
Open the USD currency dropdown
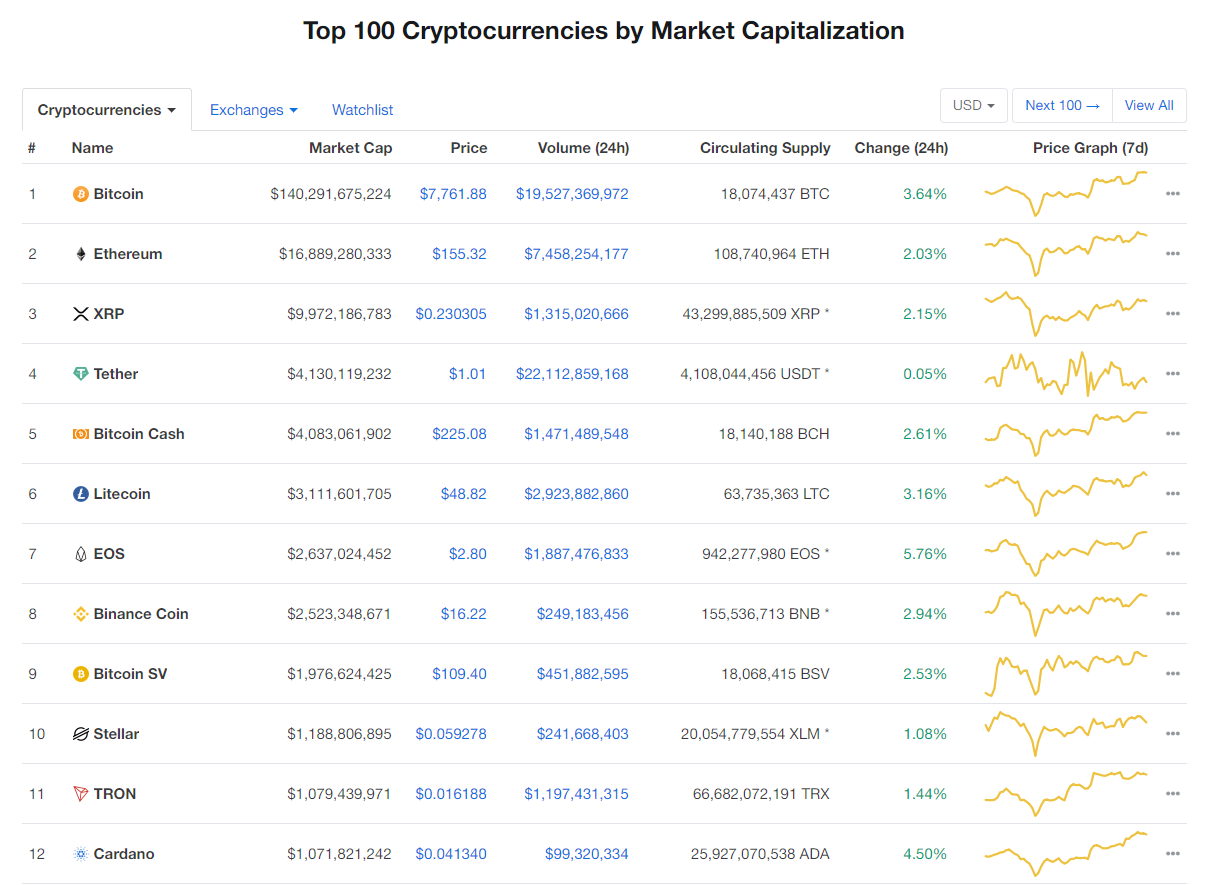tap(973, 105)
